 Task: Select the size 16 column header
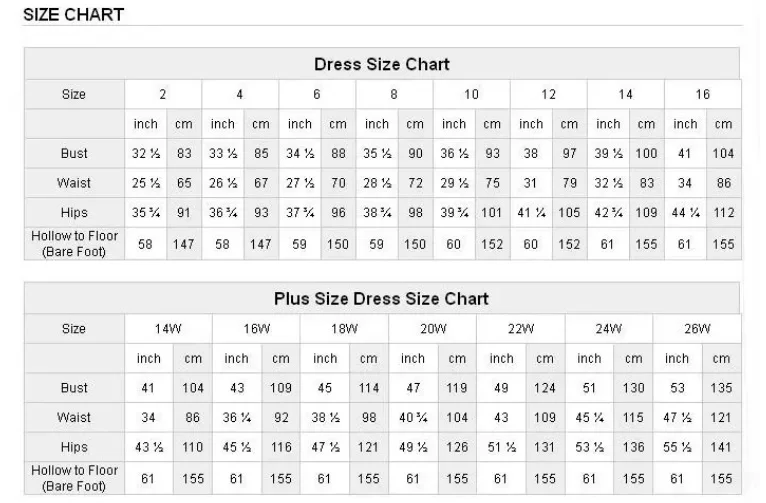coord(702,94)
